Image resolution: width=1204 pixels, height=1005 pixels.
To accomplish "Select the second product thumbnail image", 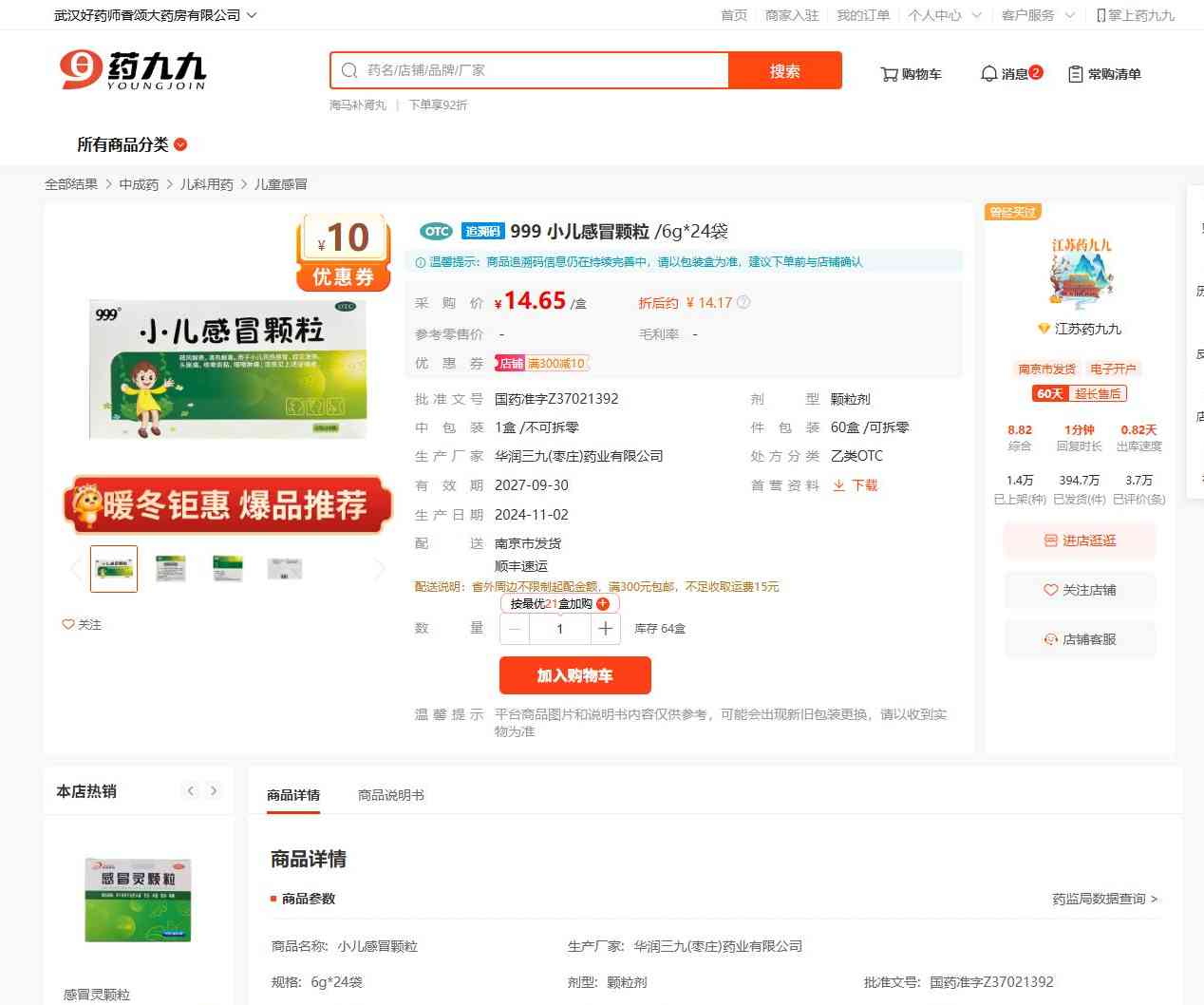I will click(x=171, y=569).
